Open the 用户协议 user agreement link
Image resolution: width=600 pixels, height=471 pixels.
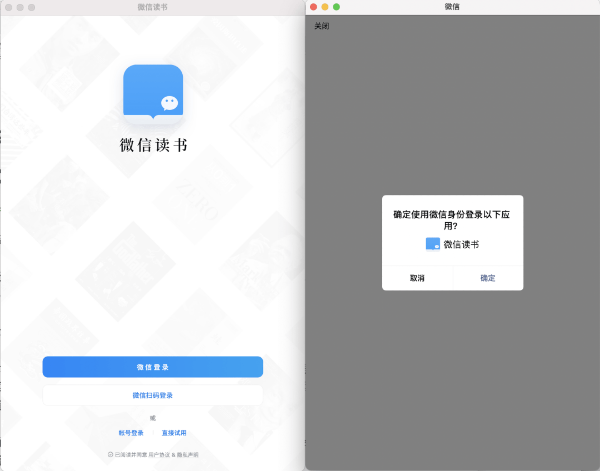point(159,455)
